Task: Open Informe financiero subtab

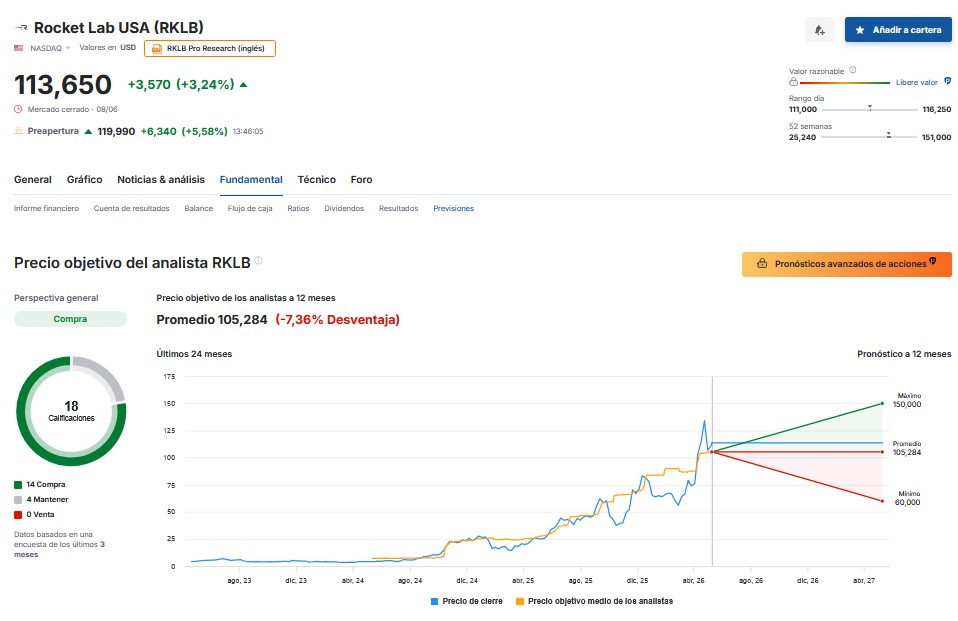Action: (x=46, y=208)
